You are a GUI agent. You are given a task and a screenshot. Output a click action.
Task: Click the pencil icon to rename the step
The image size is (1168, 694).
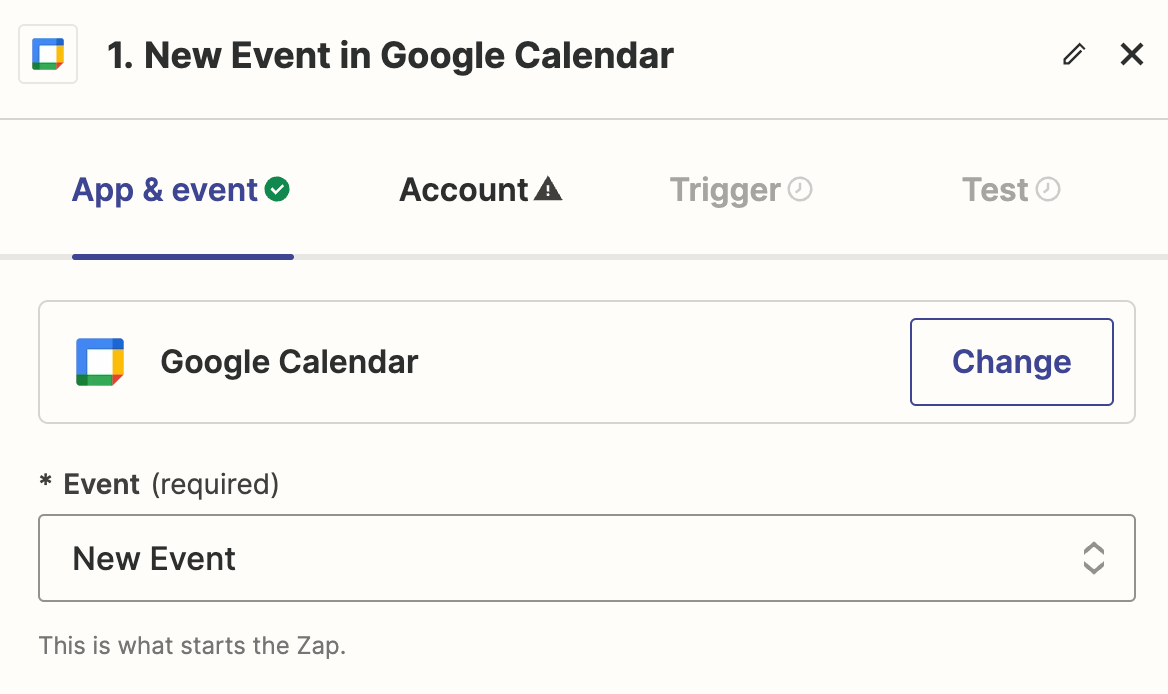pyautogui.click(x=1074, y=54)
